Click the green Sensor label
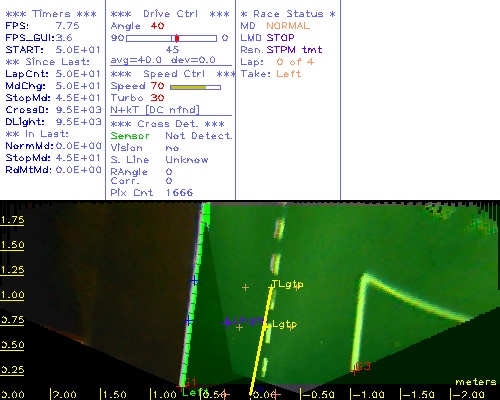 pyautogui.click(x=130, y=136)
